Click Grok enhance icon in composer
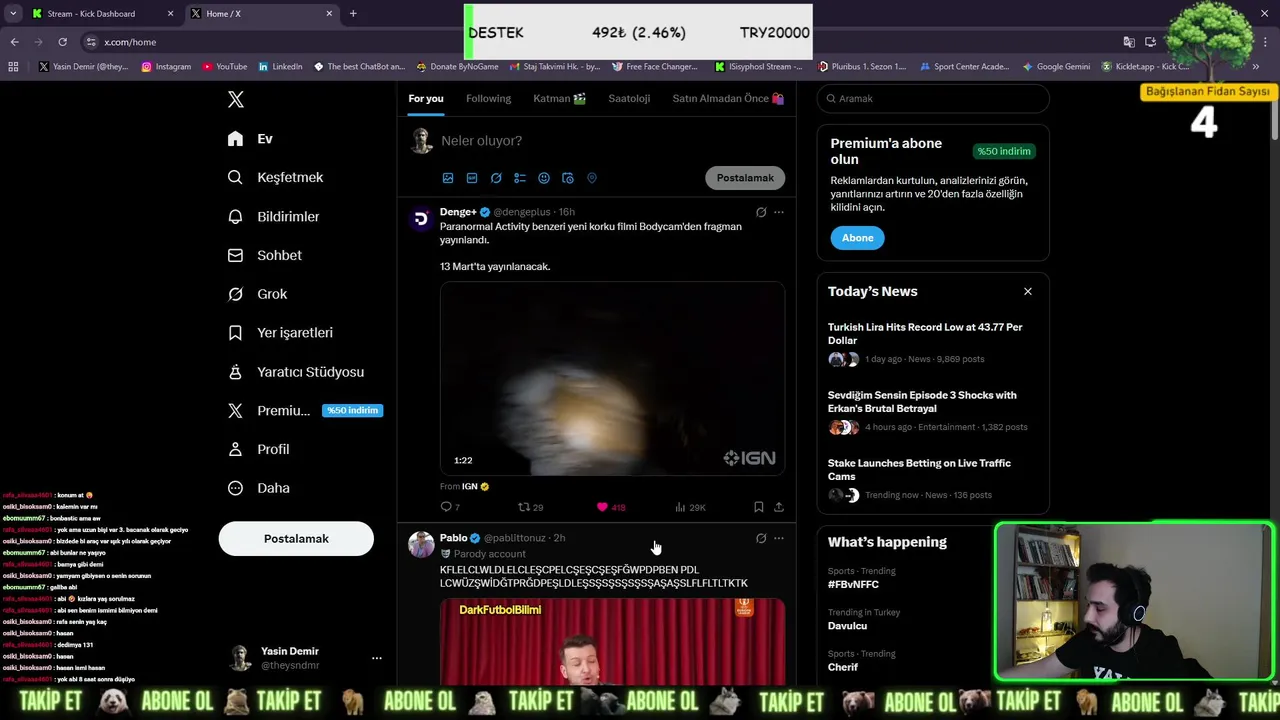 click(x=496, y=178)
